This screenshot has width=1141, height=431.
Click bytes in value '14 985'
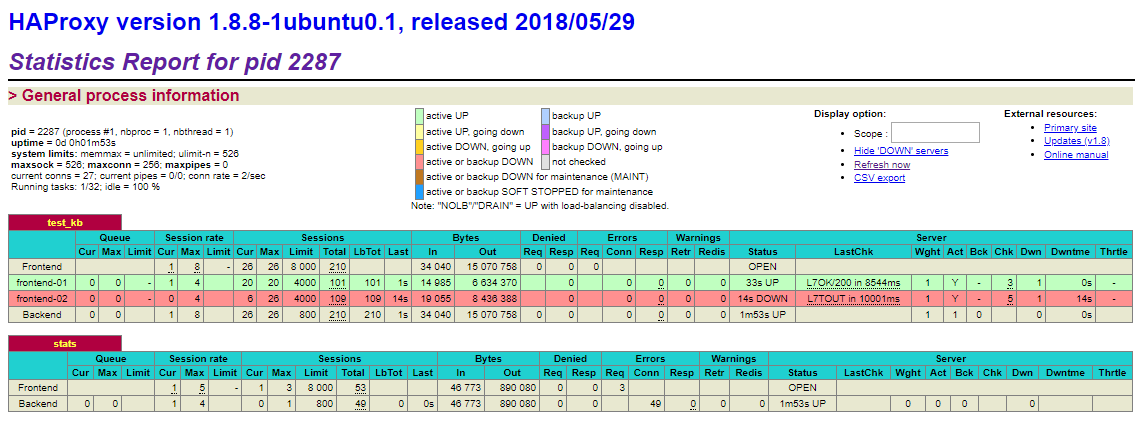pyautogui.click(x=440, y=282)
